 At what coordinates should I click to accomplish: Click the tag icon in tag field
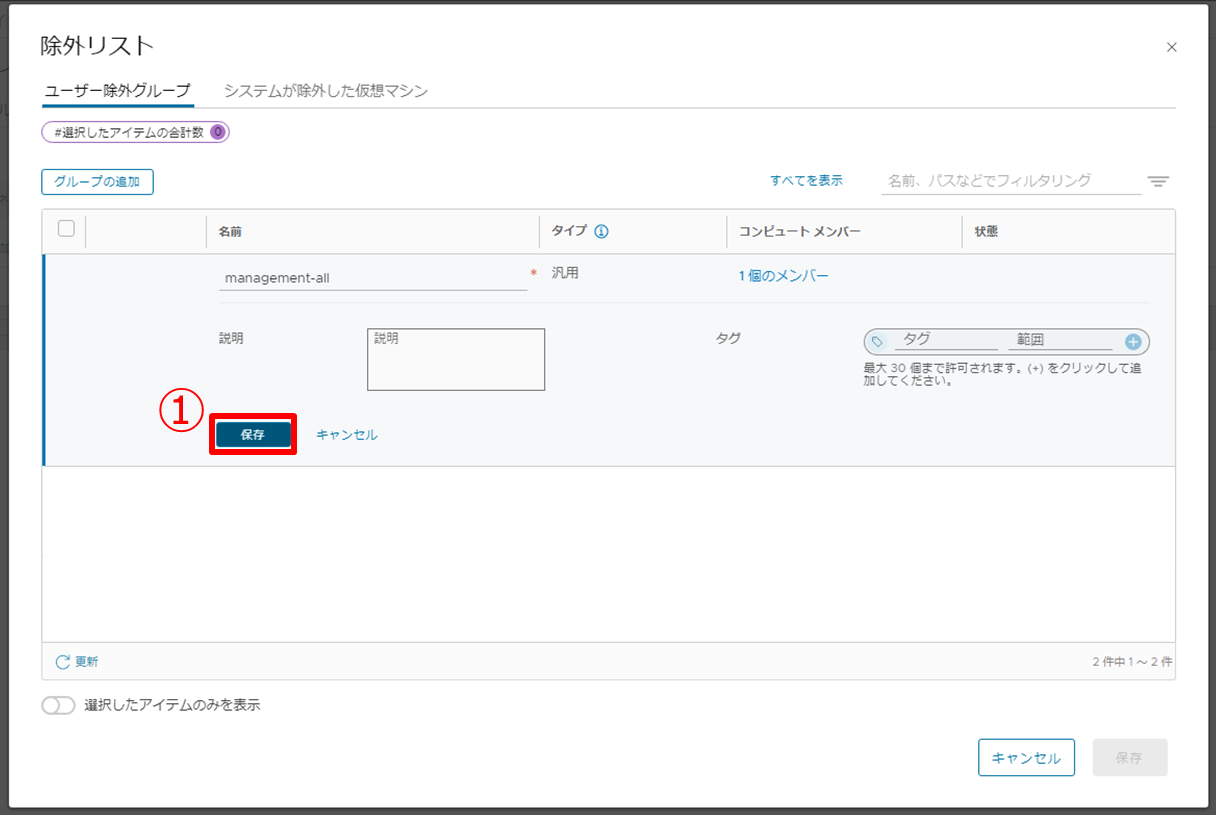pyautogui.click(x=877, y=342)
